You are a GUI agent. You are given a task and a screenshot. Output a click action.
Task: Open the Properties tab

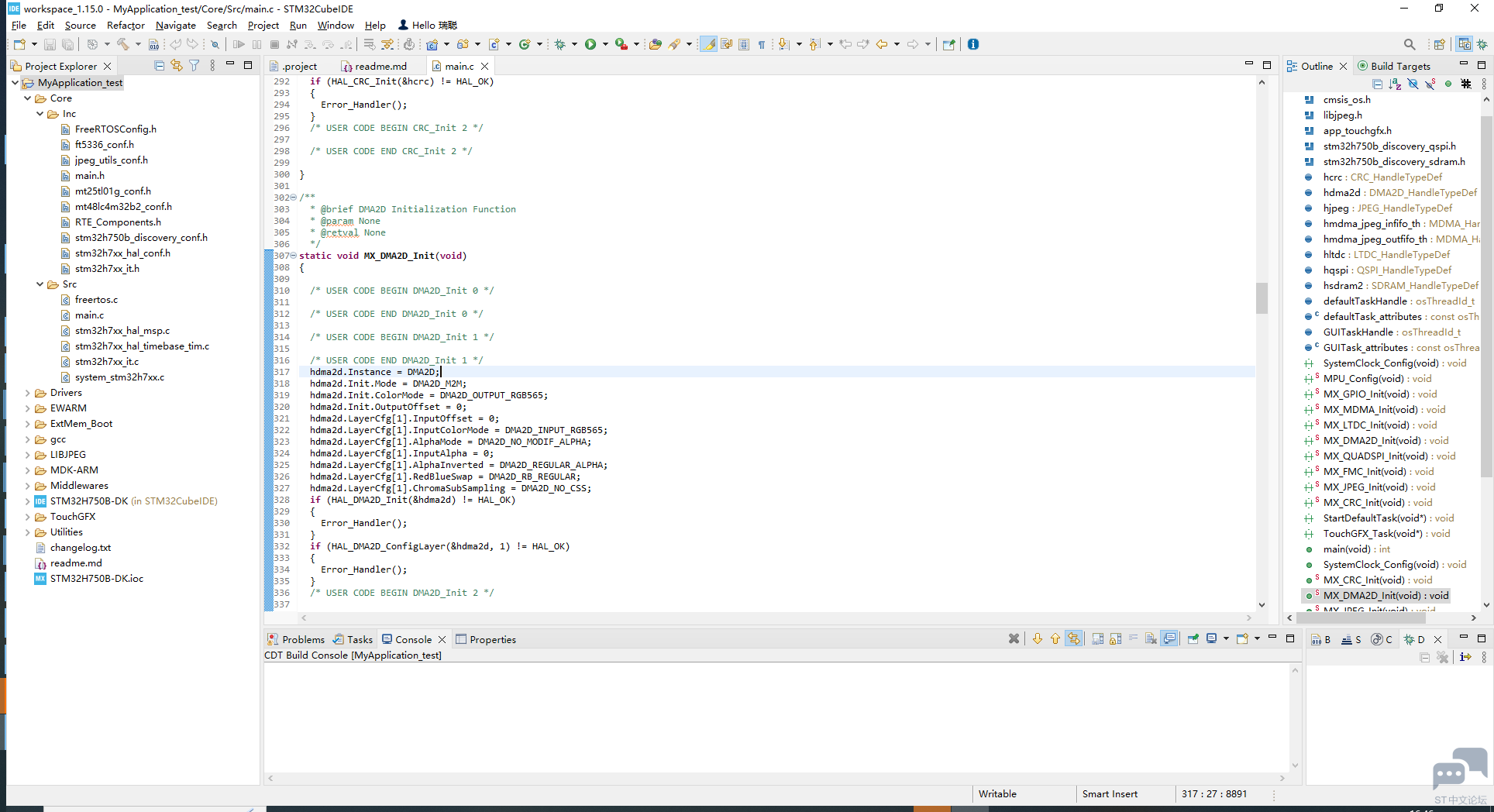point(486,639)
